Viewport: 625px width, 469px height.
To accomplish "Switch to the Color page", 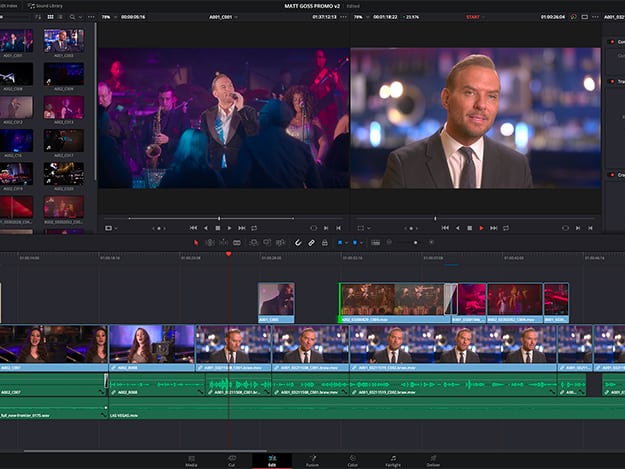I will [352, 460].
